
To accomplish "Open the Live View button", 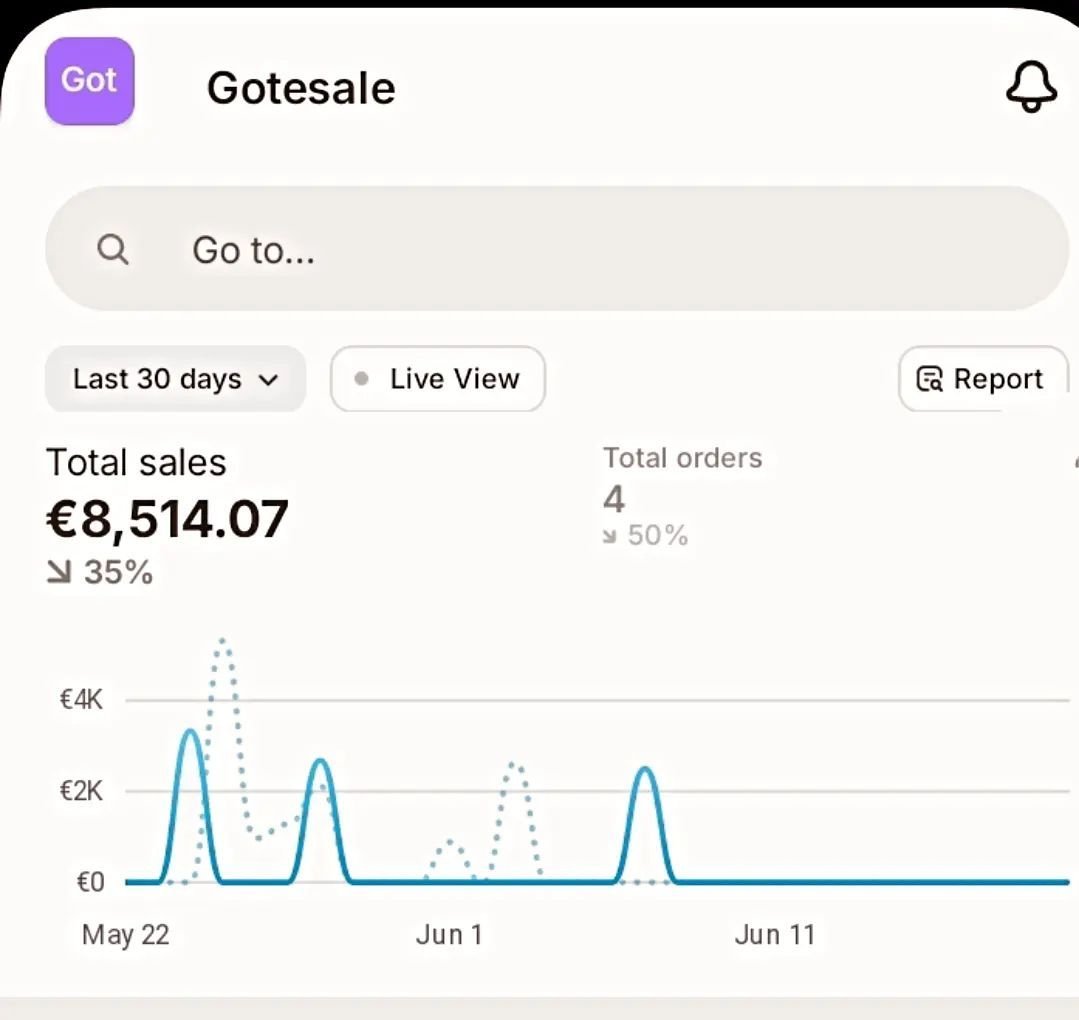I will (x=438, y=379).
